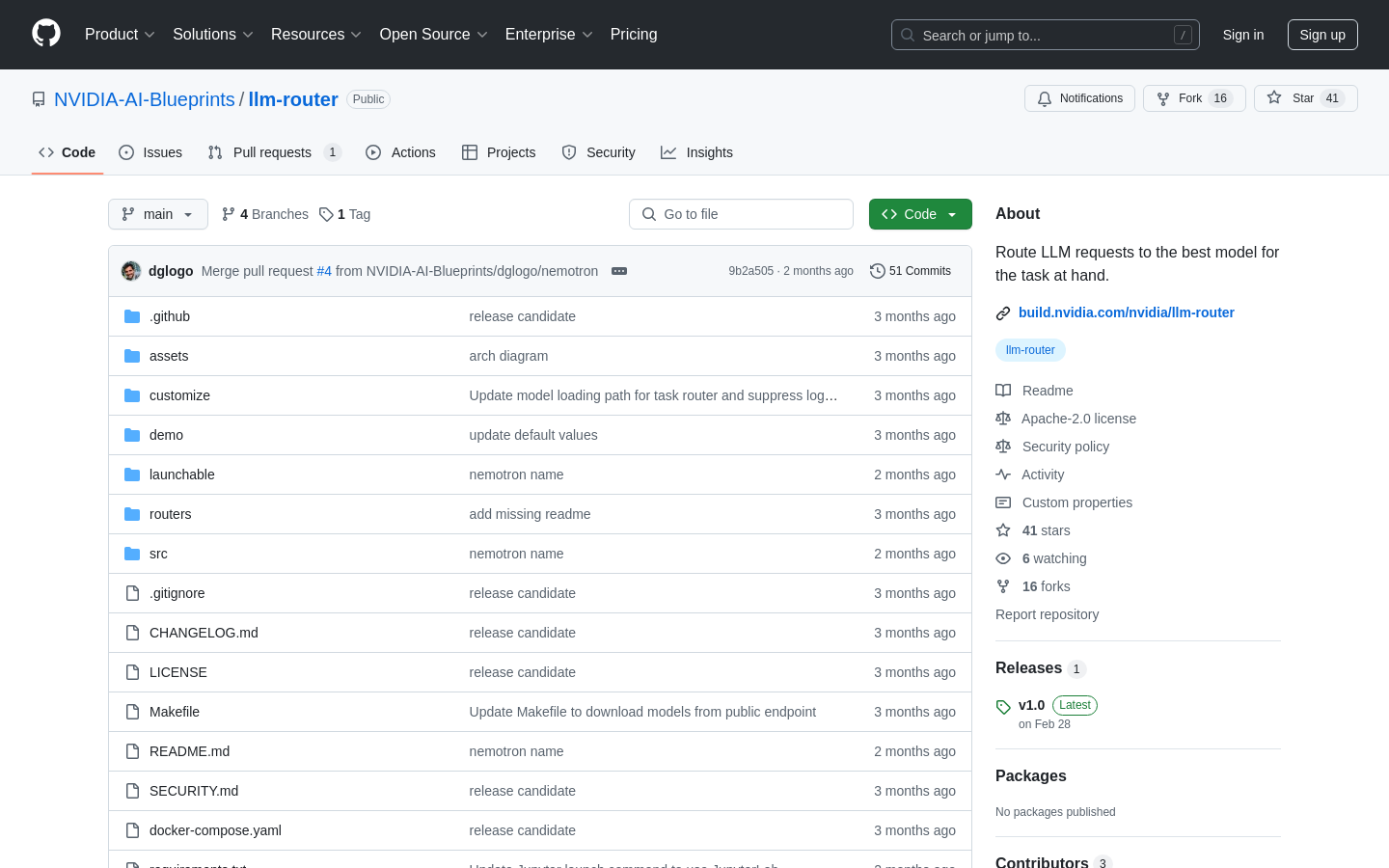
Task: Open Apache-2.0 license link
Action: pos(1066,419)
